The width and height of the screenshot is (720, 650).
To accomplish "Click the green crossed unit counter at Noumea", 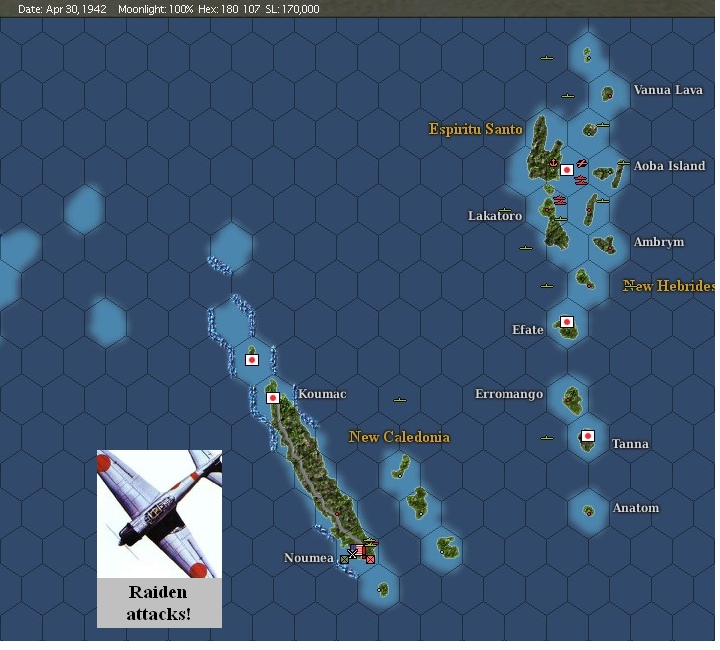I will click(x=344, y=559).
